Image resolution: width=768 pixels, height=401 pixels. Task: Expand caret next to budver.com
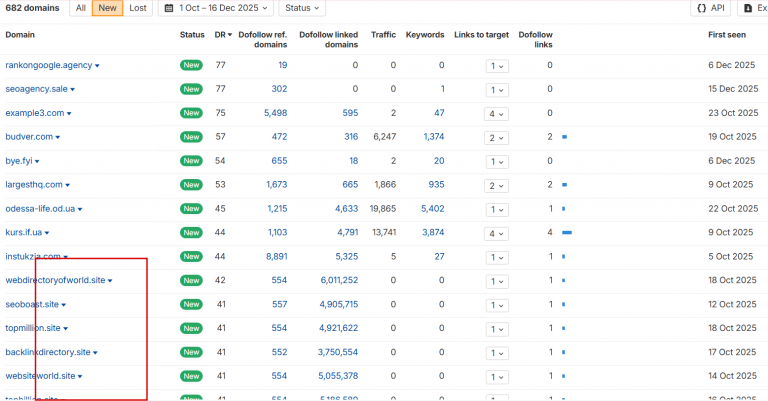coord(58,138)
